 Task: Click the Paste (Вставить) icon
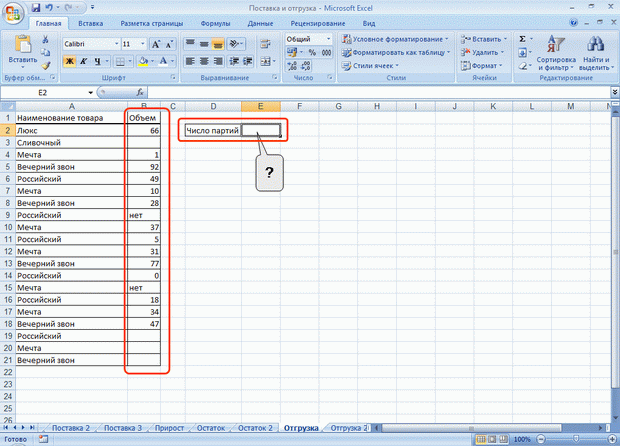[23, 44]
